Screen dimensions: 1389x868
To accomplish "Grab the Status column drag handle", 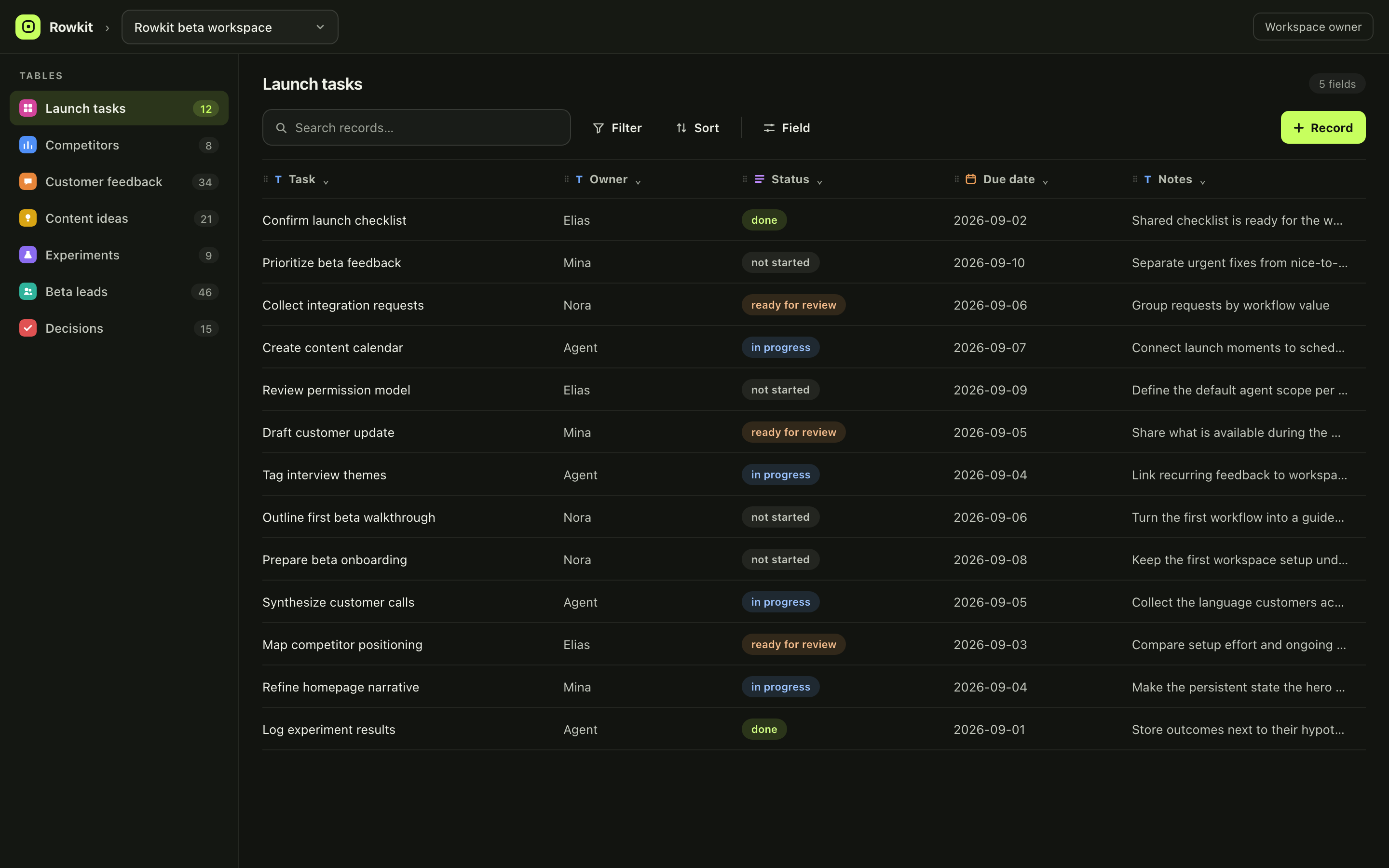I will (745, 179).
